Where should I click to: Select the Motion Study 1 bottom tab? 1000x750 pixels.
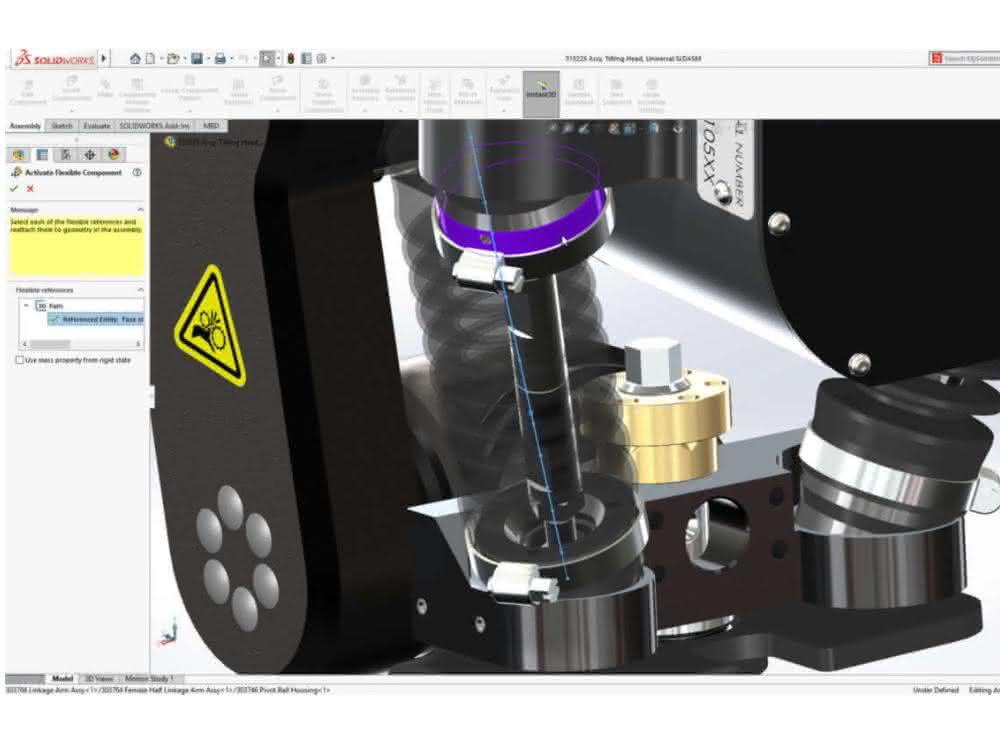coord(149,679)
